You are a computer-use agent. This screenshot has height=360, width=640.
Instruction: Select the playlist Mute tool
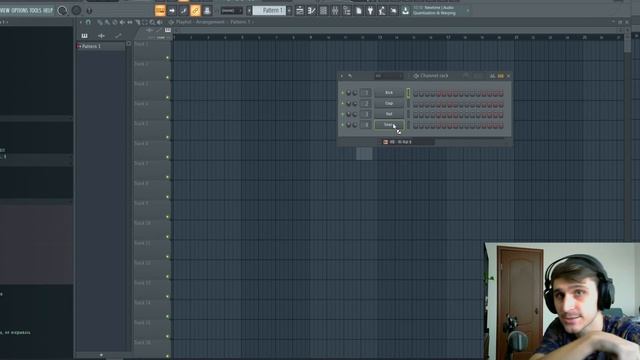pos(122,22)
